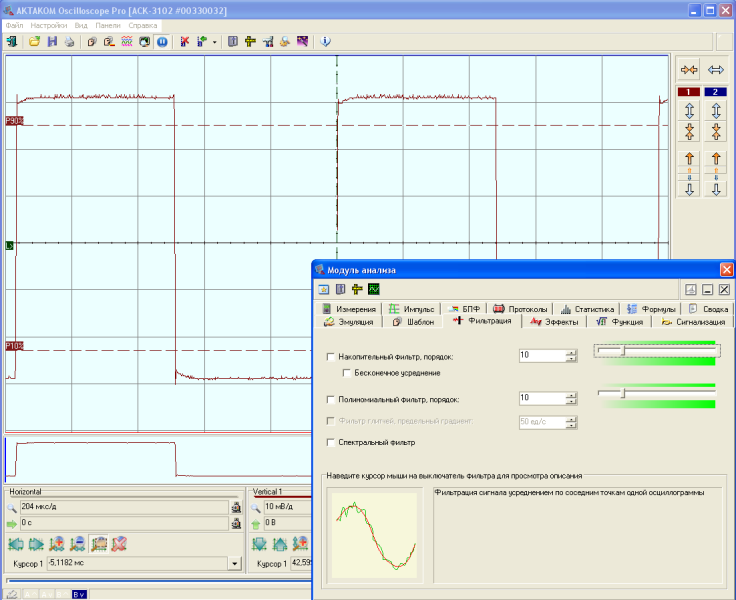Click the info icon in main toolbar
The image size is (736, 600).
[325, 42]
